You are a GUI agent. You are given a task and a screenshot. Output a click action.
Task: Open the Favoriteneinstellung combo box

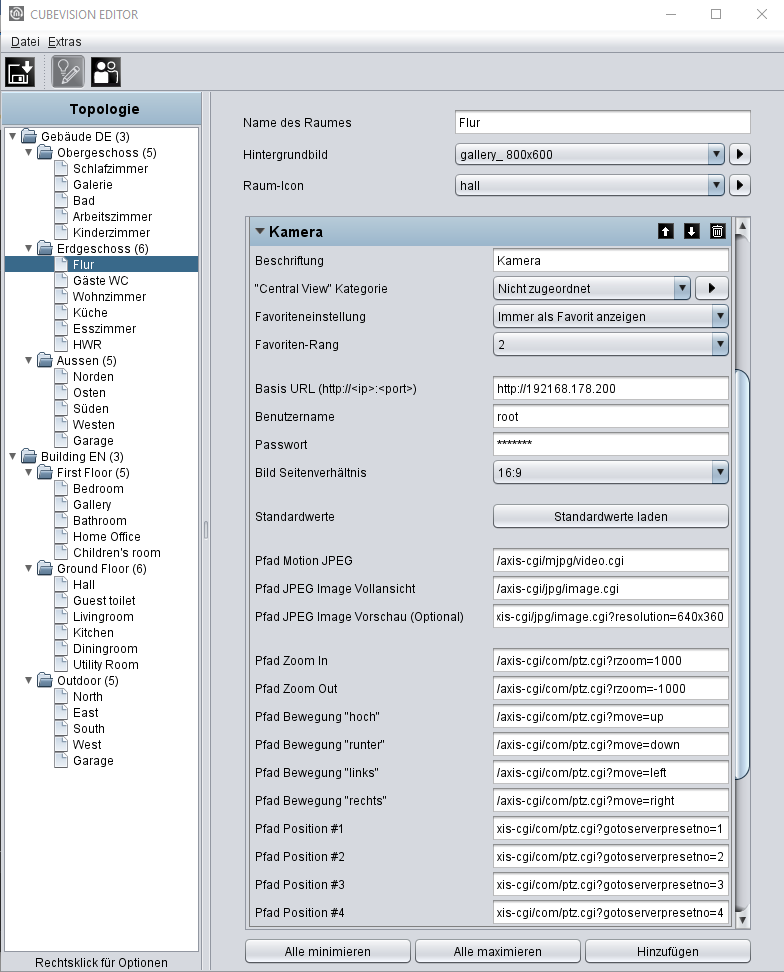coord(610,317)
